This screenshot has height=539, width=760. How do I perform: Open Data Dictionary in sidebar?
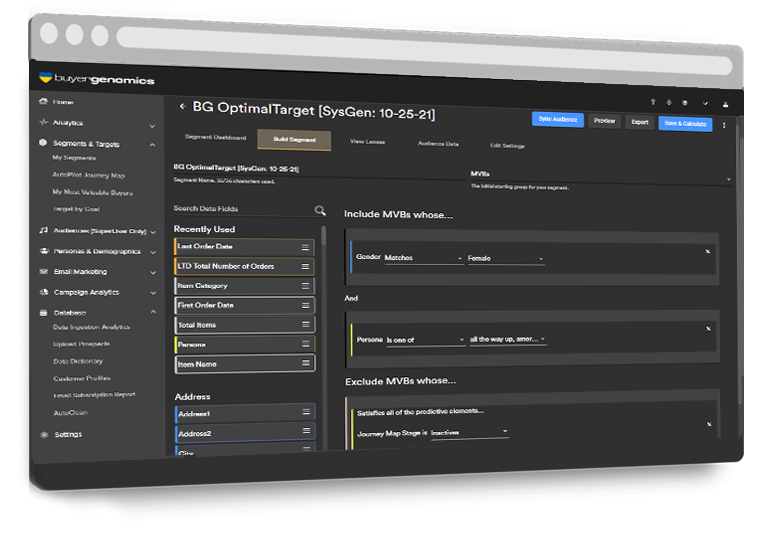coord(78,361)
